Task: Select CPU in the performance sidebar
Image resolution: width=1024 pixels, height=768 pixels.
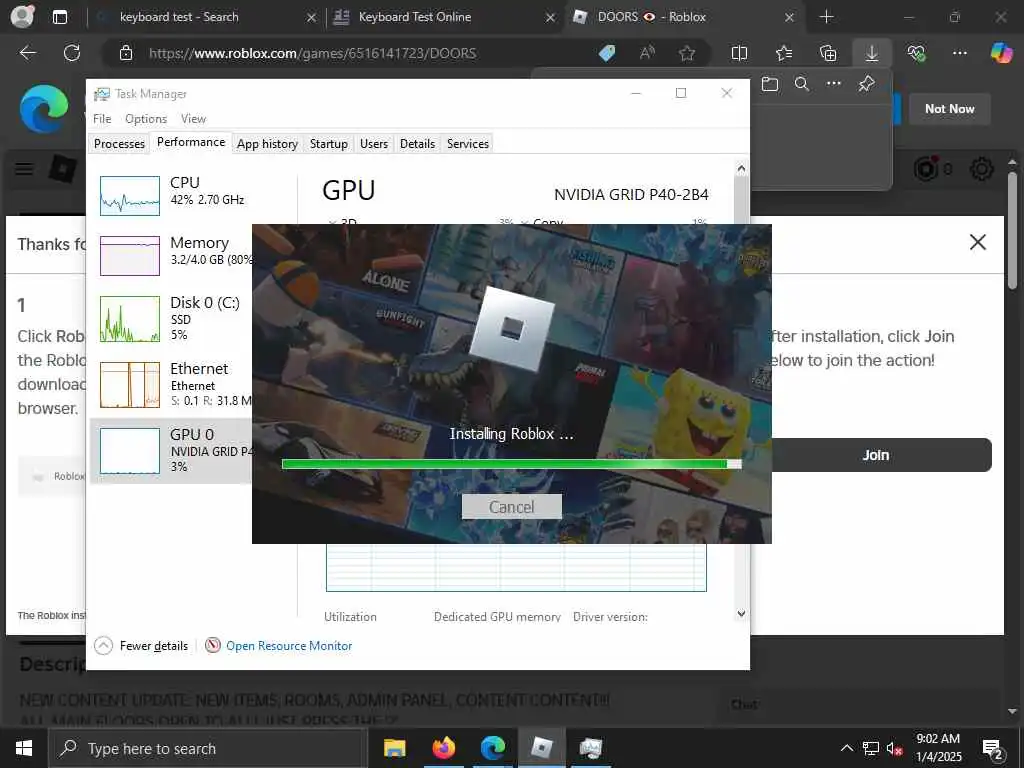Action: [x=171, y=193]
